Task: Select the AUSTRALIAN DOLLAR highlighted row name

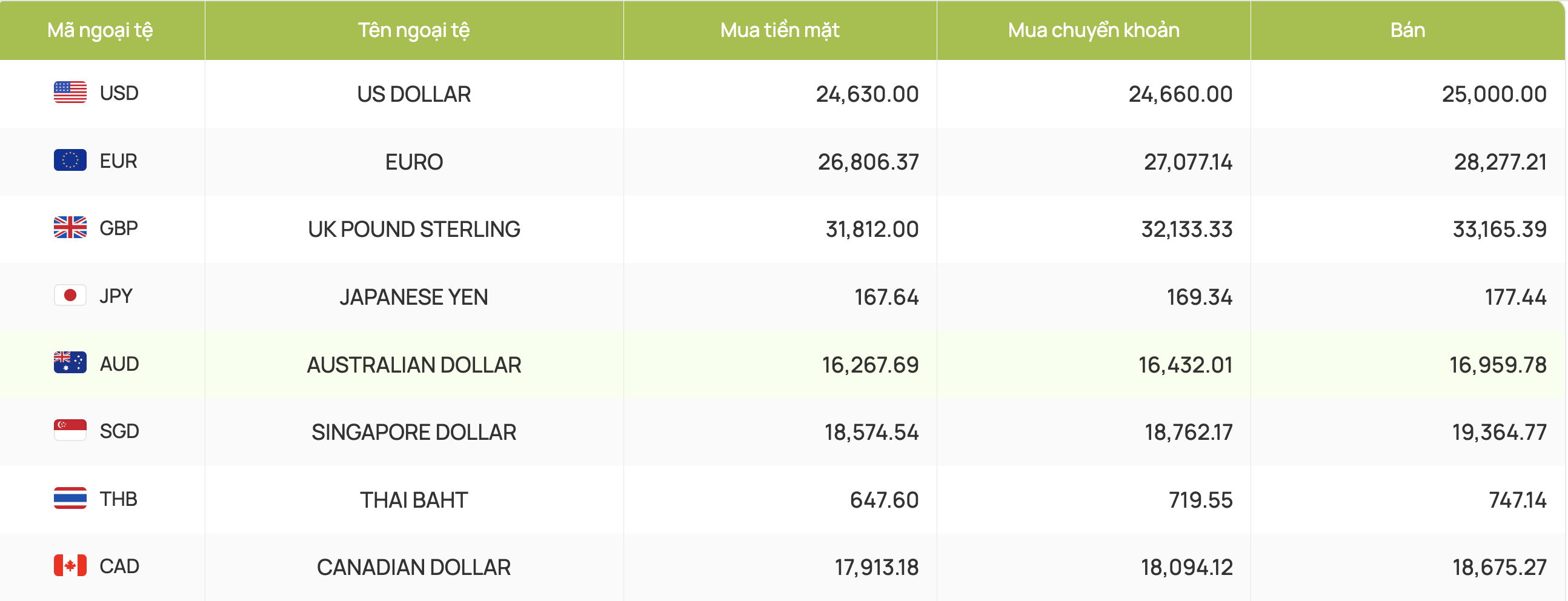Action: (414, 365)
